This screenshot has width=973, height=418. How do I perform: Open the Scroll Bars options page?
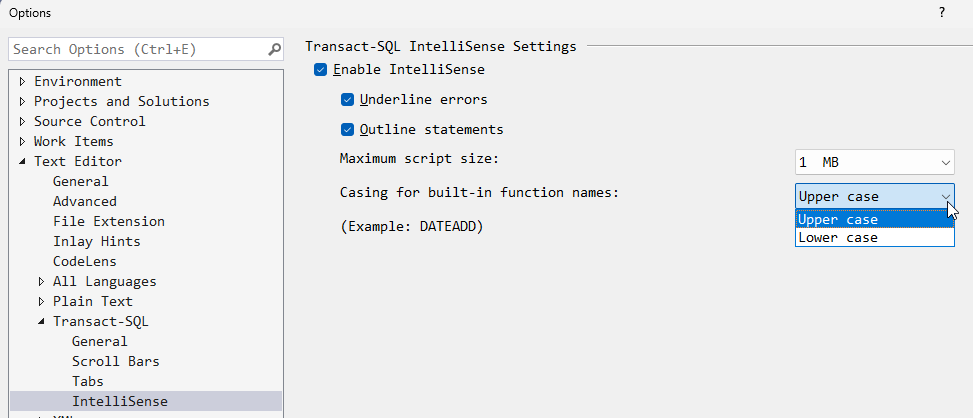[115, 361]
